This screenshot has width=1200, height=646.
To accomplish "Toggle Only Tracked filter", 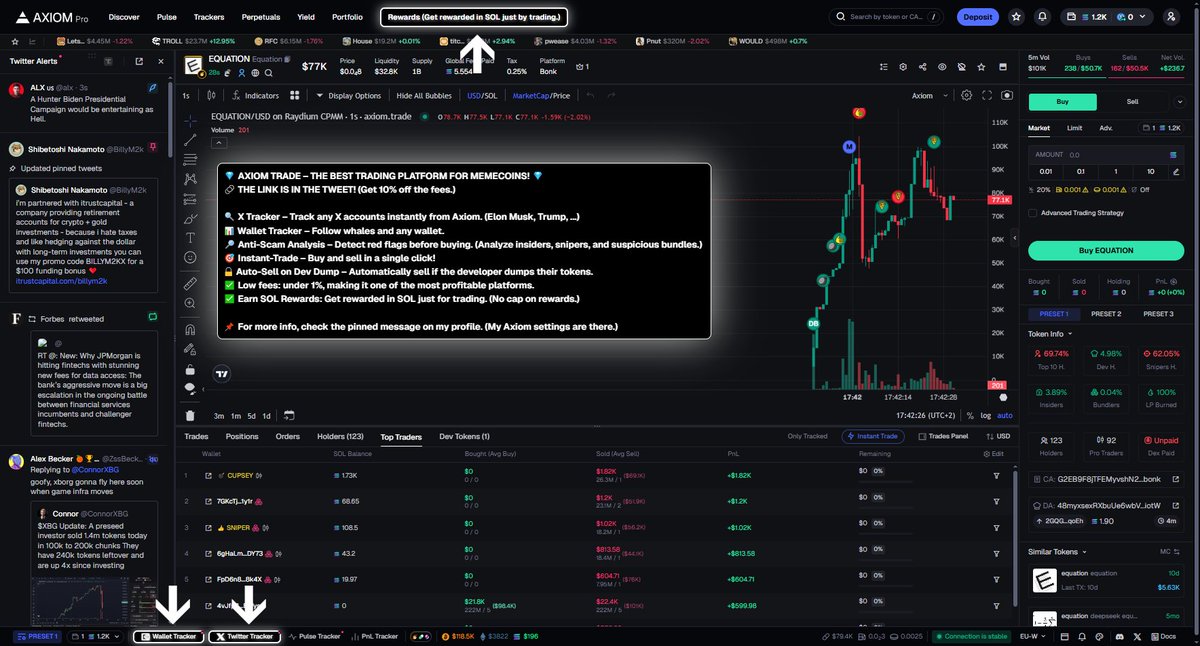I will point(808,437).
